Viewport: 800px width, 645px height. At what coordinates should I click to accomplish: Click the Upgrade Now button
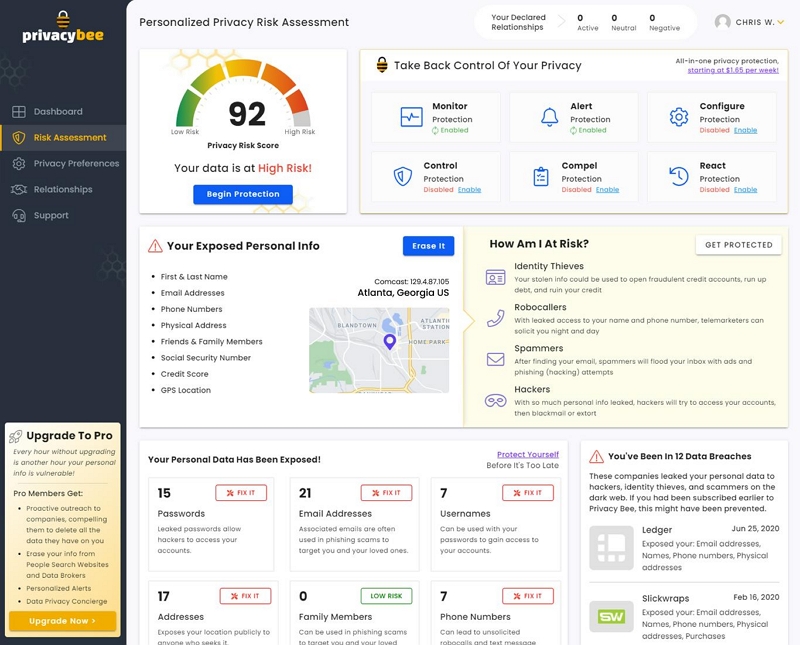click(x=63, y=621)
